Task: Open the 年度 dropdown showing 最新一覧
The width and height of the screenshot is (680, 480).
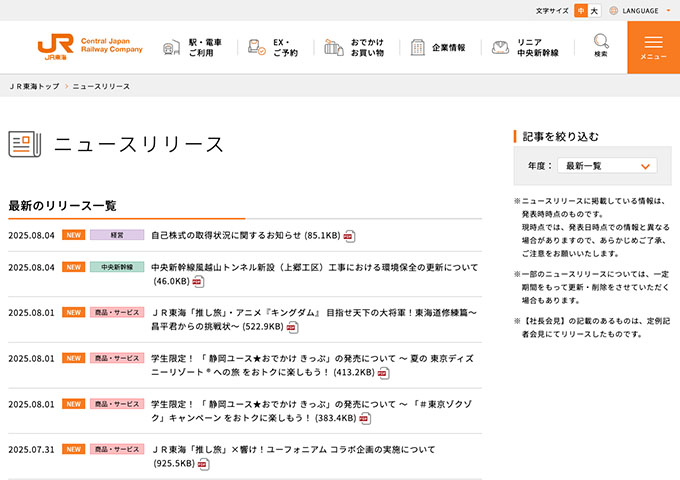Action: click(x=607, y=166)
